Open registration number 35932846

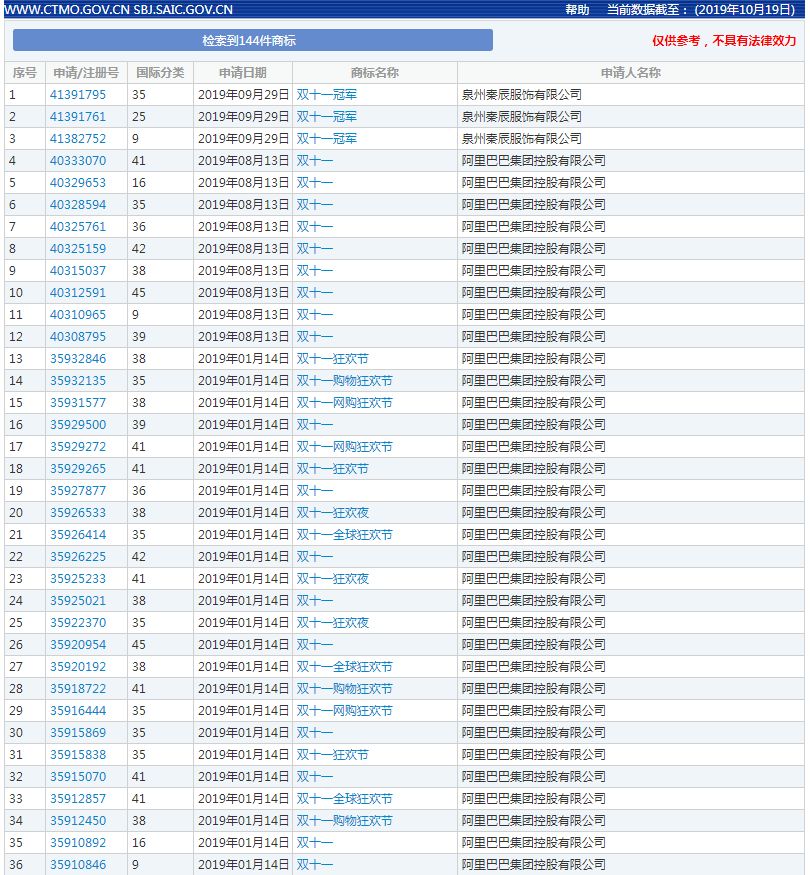[78, 359]
